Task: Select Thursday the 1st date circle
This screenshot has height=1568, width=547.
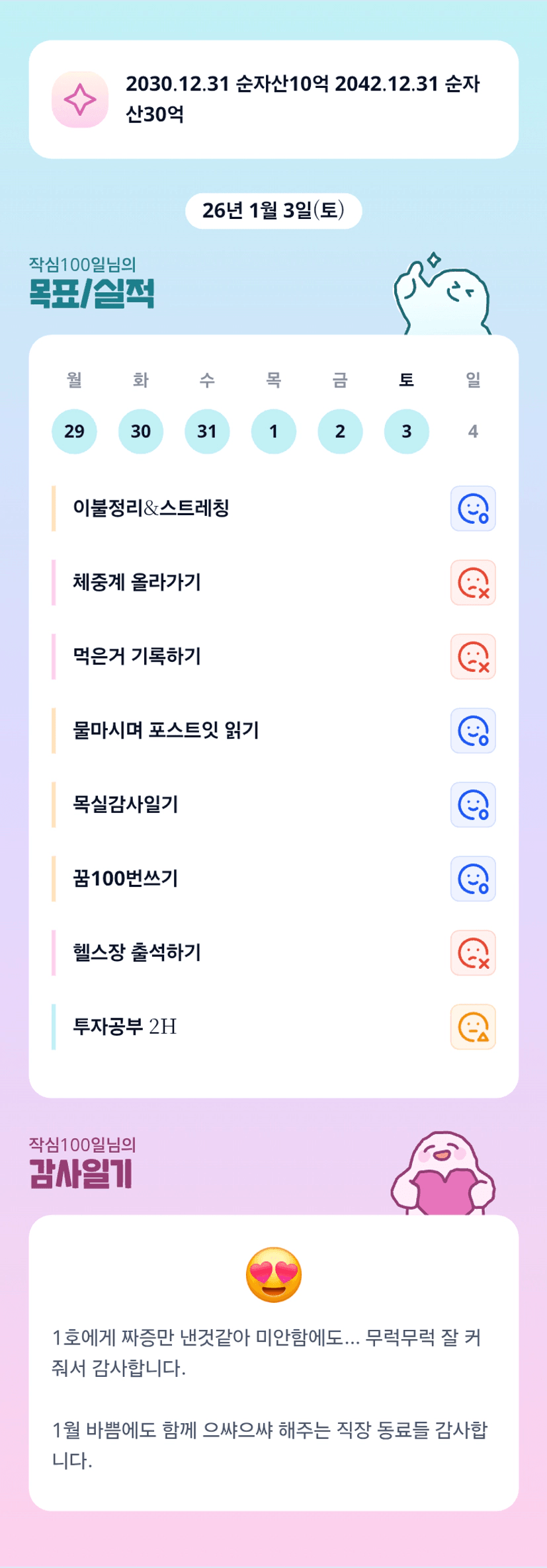Action: click(274, 431)
